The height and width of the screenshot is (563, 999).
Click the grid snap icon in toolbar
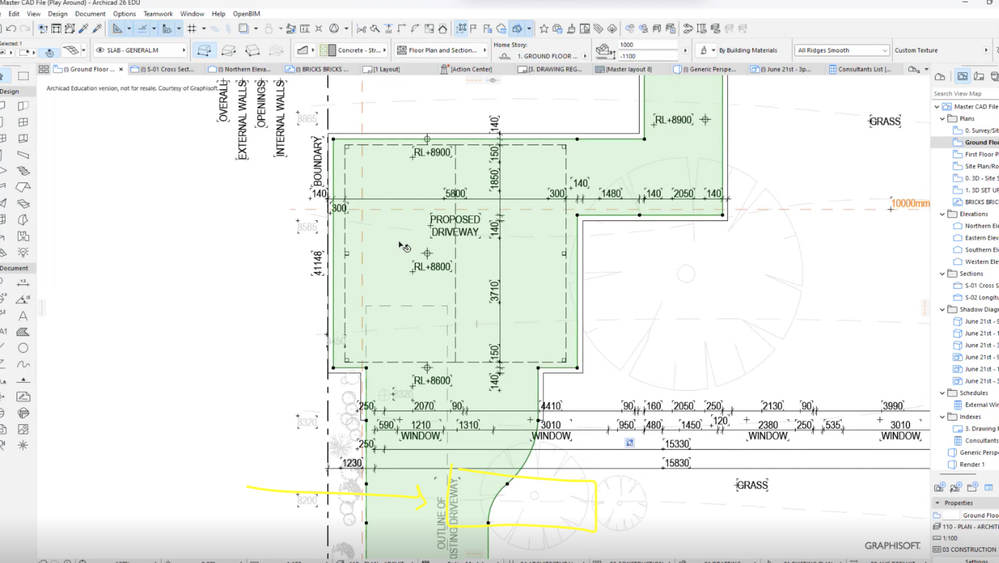click(x=192, y=29)
